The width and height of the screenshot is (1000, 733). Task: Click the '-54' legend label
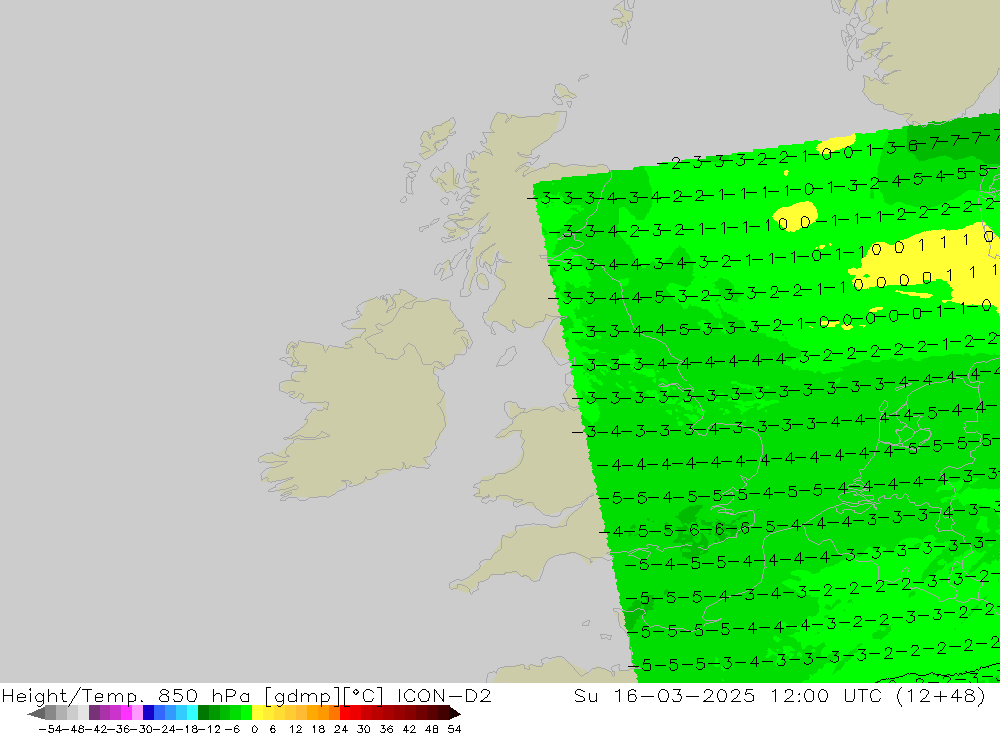tap(50, 729)
